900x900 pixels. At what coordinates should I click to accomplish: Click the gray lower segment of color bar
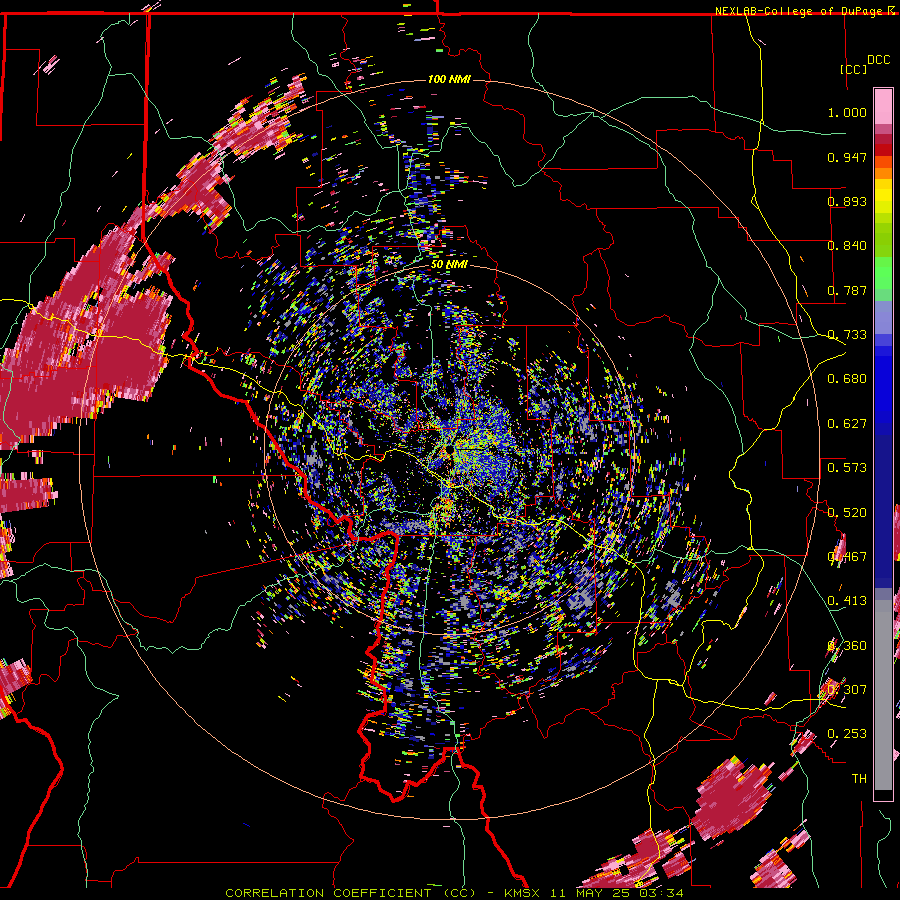coord(883,695)
